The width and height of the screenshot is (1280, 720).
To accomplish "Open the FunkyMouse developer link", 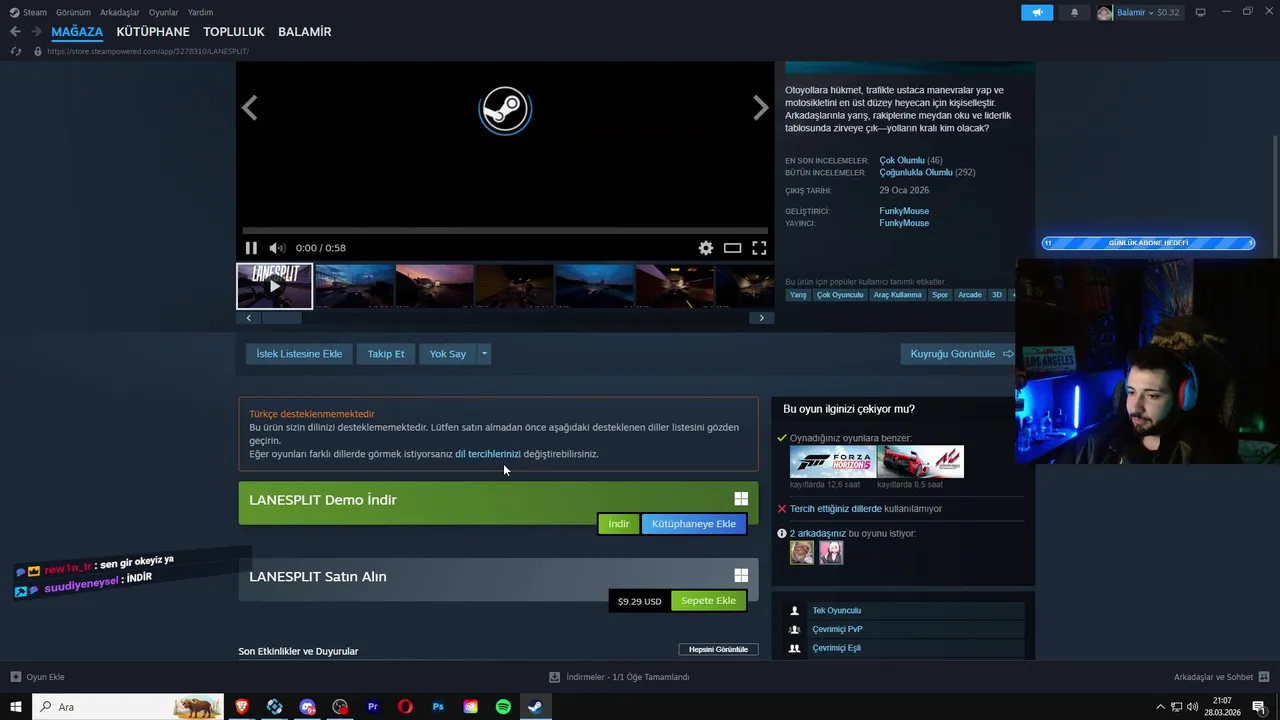I will (x=904, y=211).
